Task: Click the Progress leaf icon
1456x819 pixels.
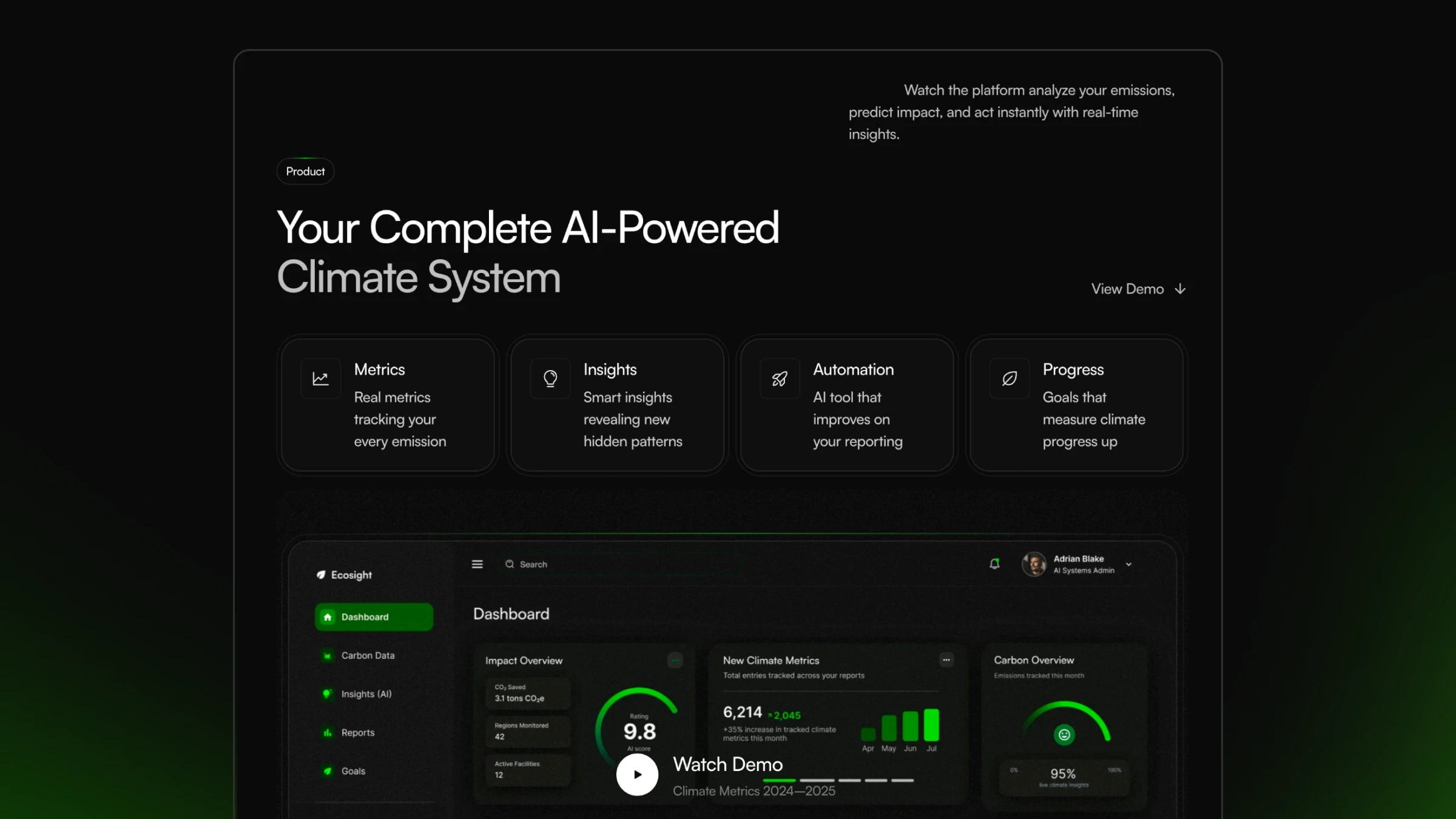Action: 1009,379
